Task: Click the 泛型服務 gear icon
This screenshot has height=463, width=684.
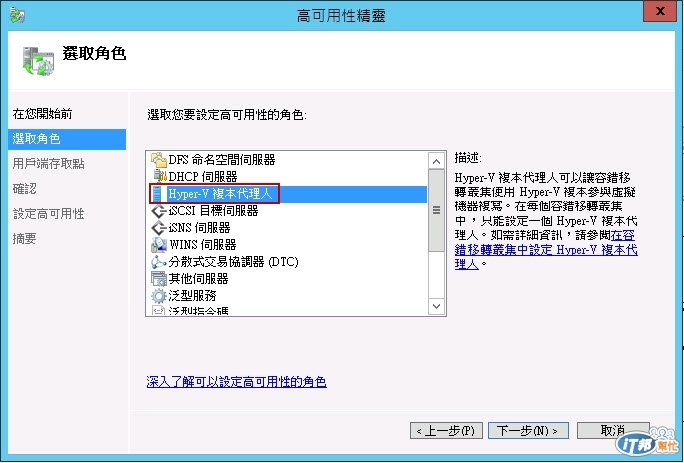Action: (x=159, y=296)
